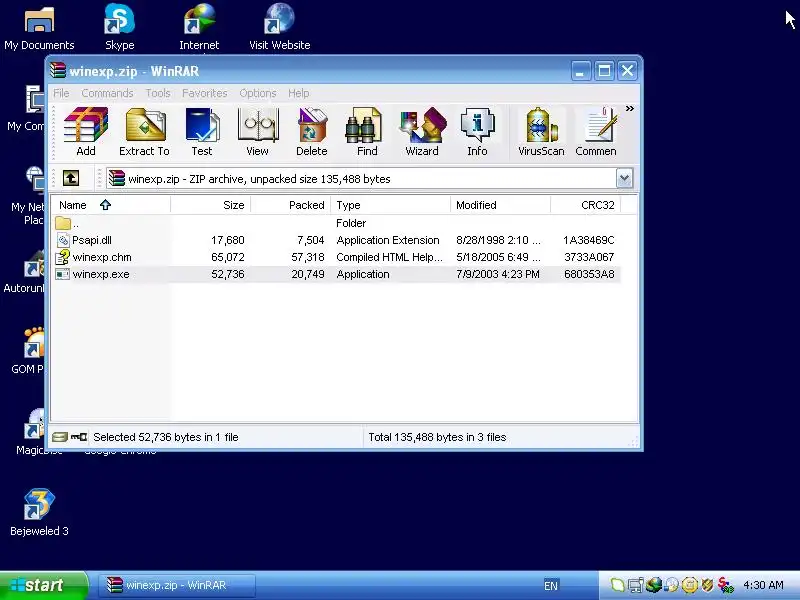
Task: Click the Delete toolbar icon
Action: pos(312,132)
